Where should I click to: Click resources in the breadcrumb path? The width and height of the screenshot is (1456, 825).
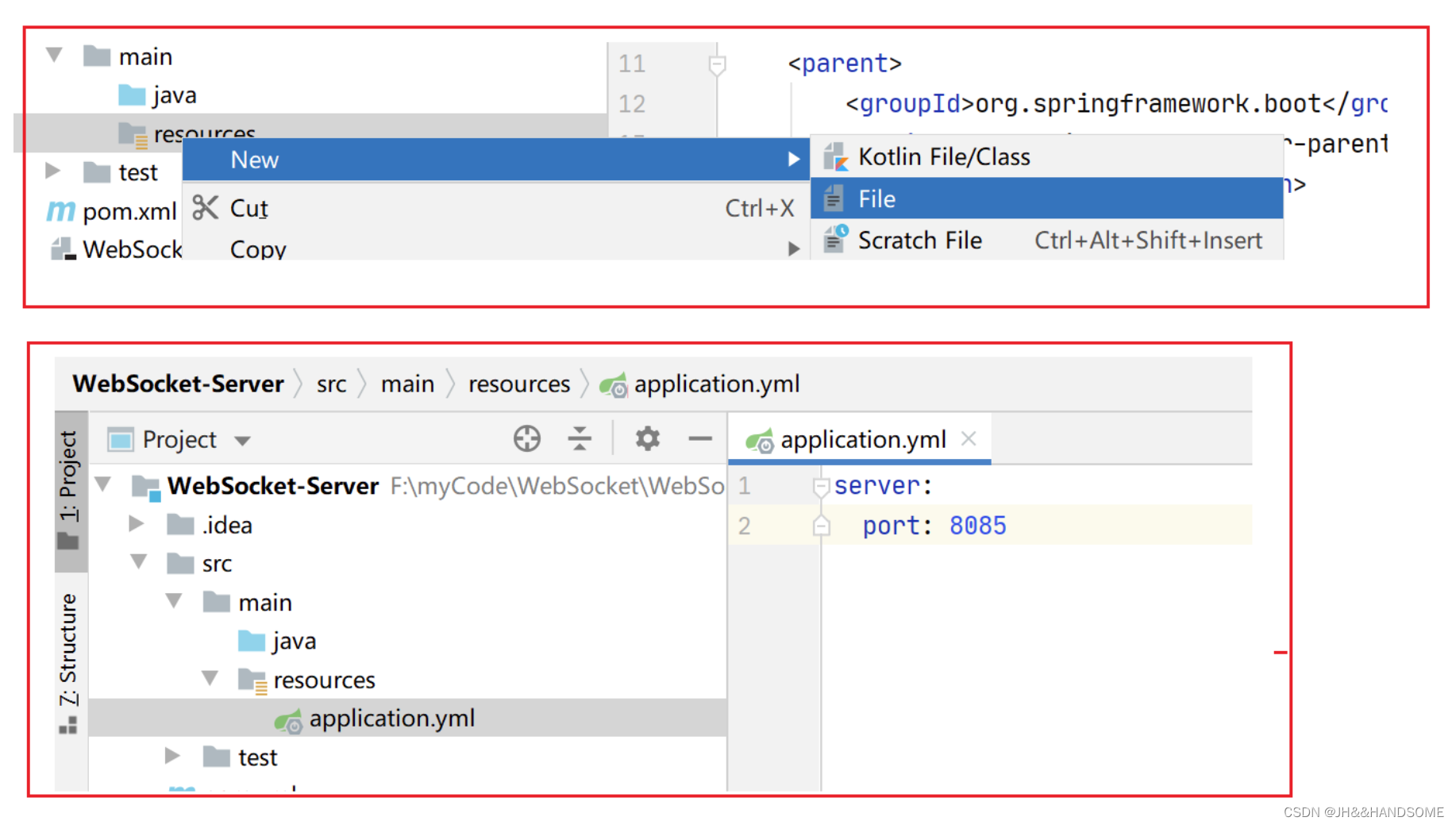point(518,384)
